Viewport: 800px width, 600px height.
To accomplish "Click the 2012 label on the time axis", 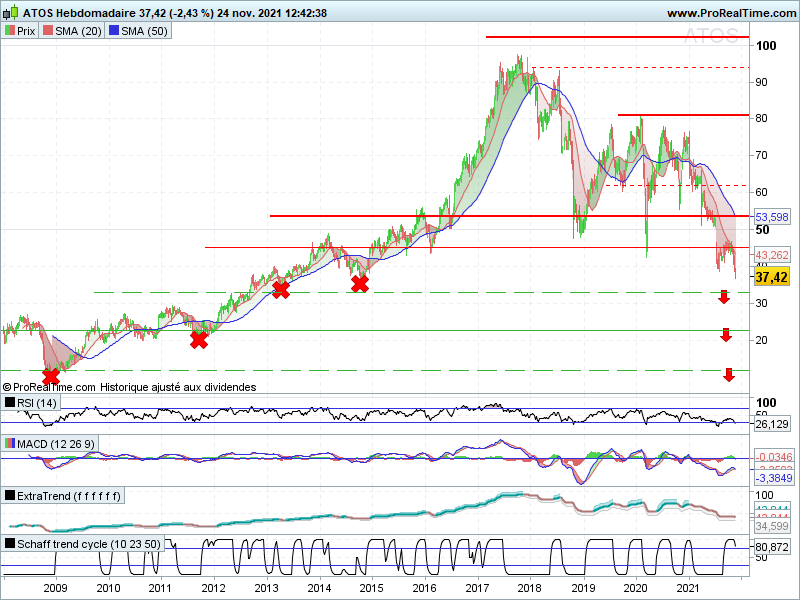I will coord(213,588).
